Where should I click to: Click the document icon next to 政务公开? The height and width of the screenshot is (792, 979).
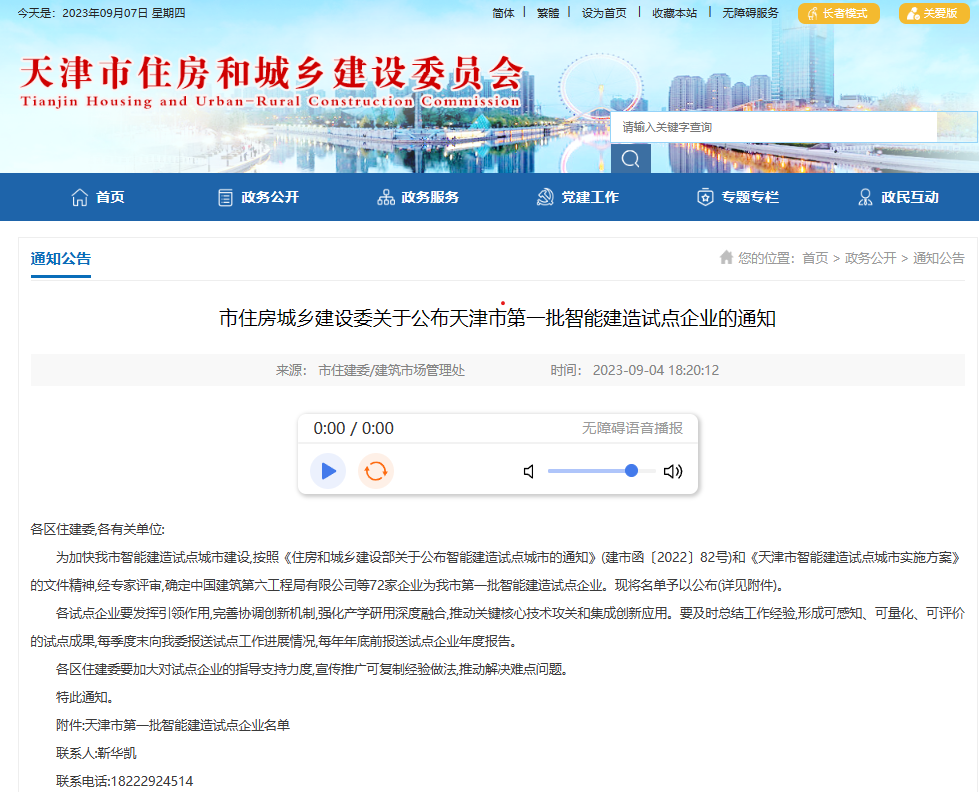tap(224, 196)
